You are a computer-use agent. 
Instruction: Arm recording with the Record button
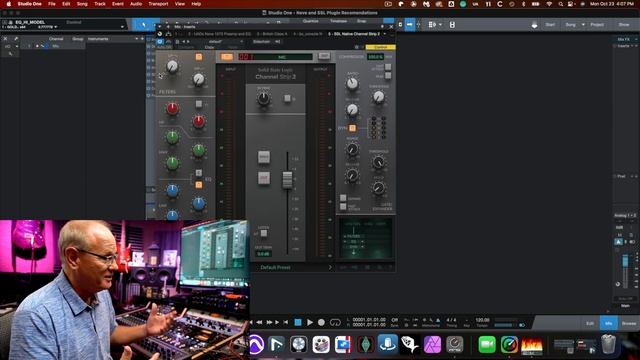tap(322, 322)
